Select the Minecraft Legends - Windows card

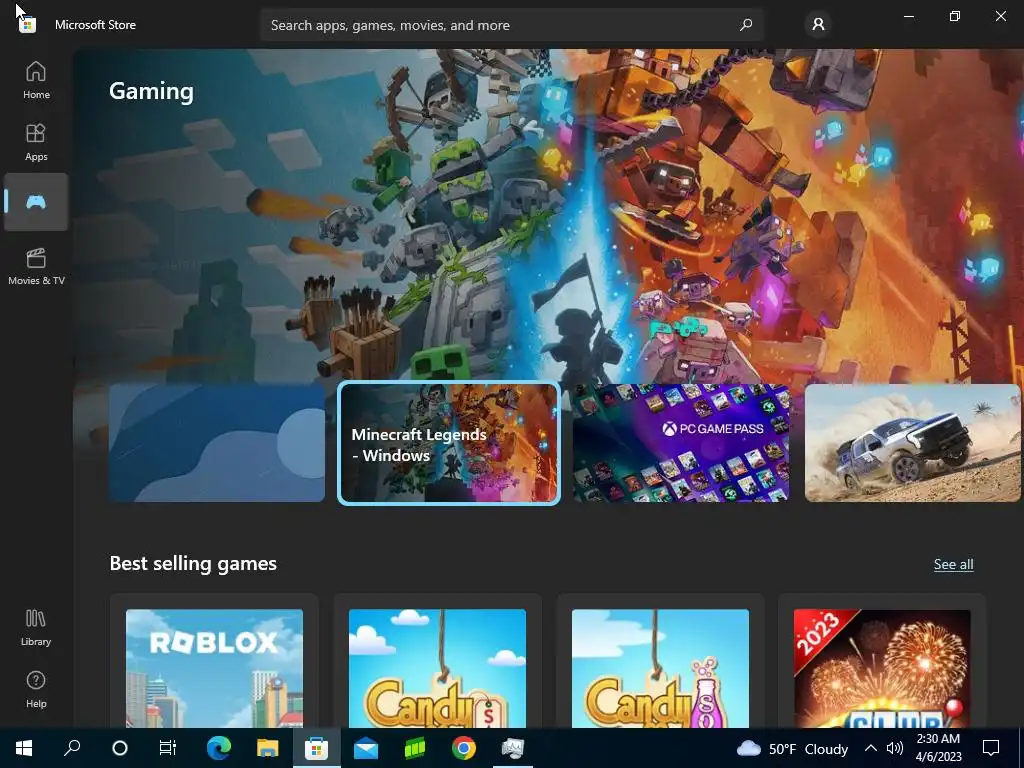(x=449, y=443)
